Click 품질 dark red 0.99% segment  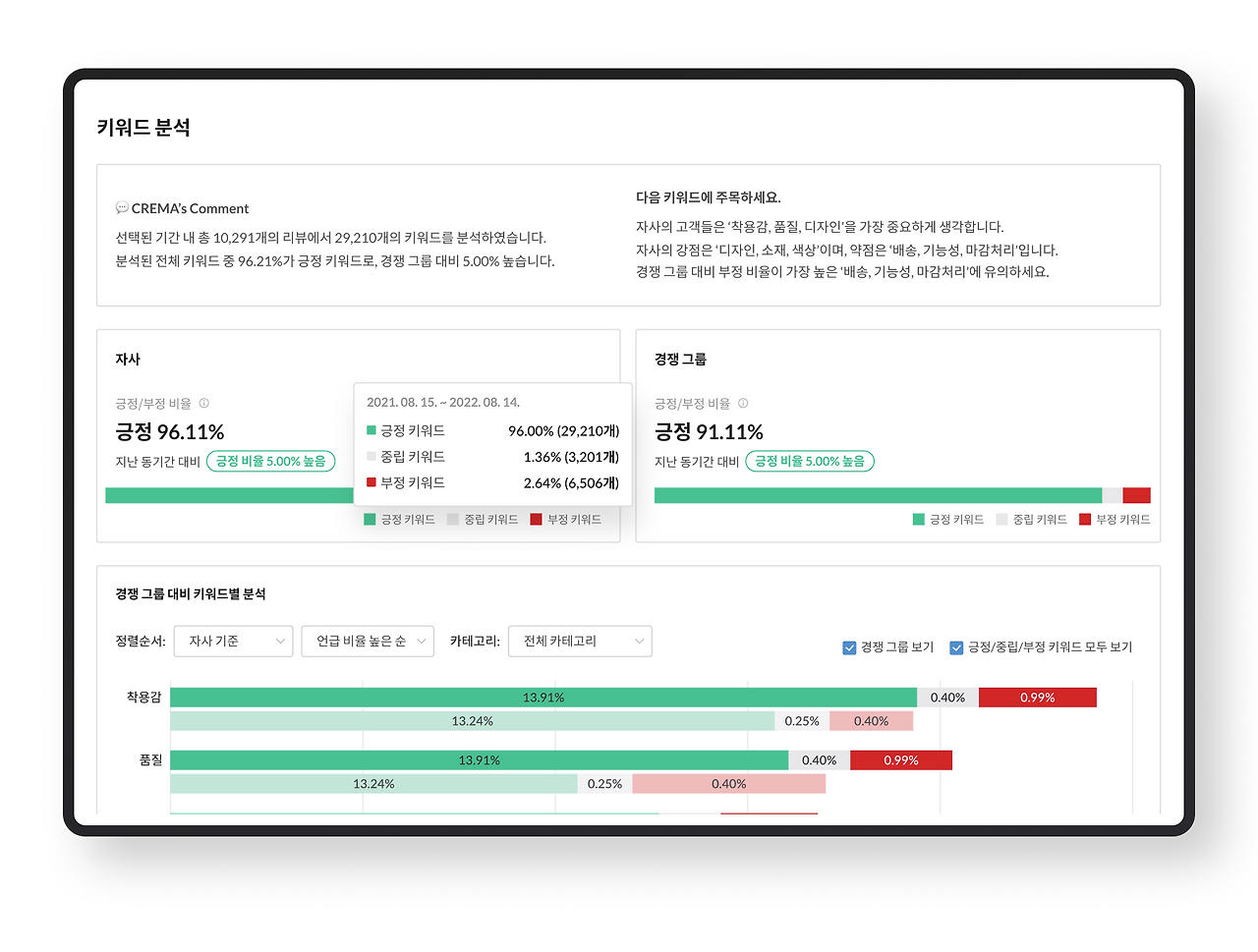click(901, 760)
